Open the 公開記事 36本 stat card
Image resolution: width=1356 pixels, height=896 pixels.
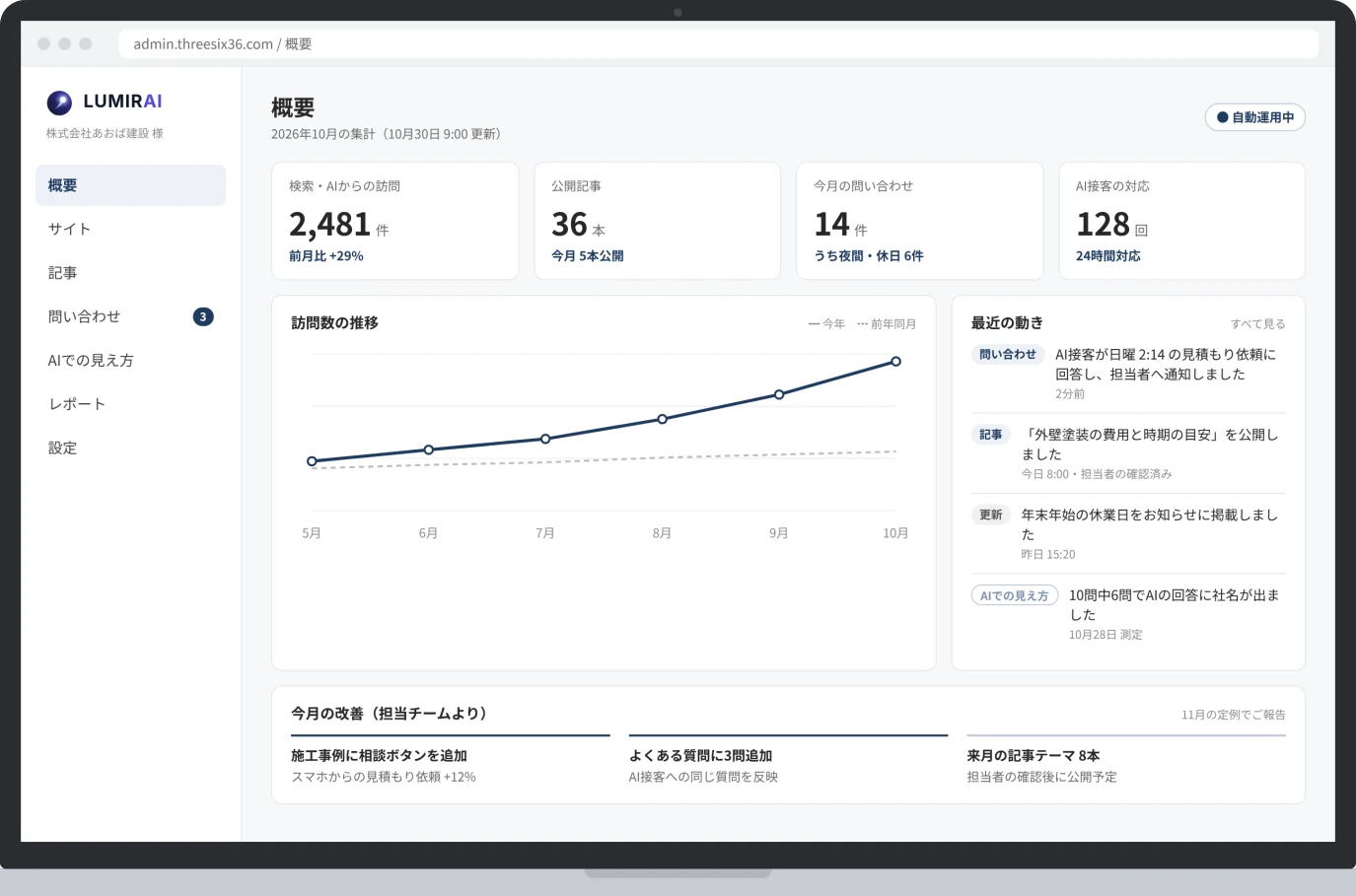tap(657, 221)
